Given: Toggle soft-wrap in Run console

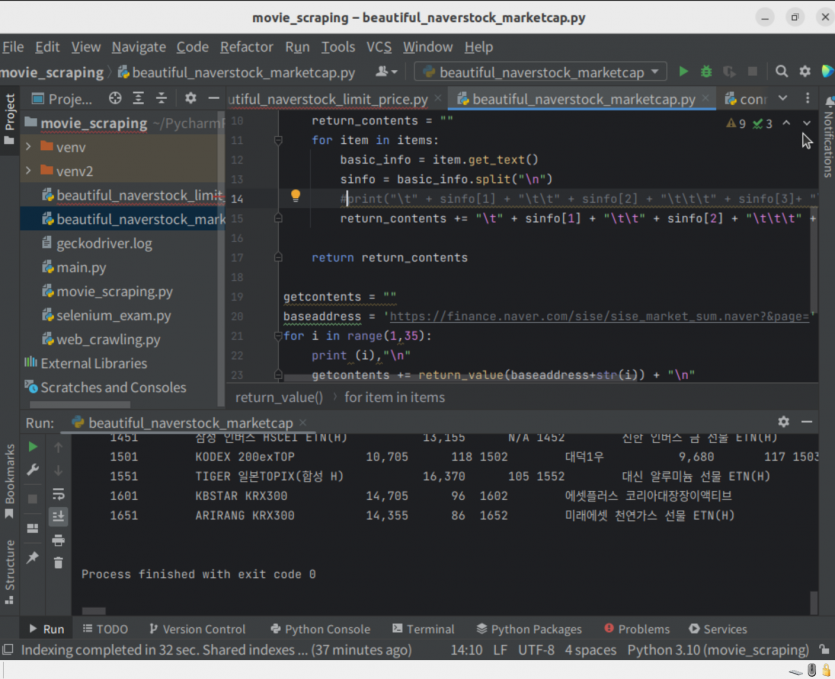Looking at the screenshot, I should point(58,494).
